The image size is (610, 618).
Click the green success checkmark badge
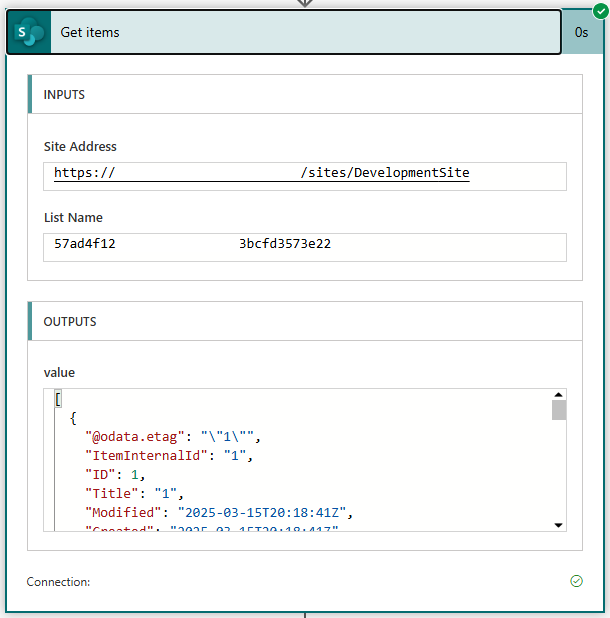(x=600, y=11)
